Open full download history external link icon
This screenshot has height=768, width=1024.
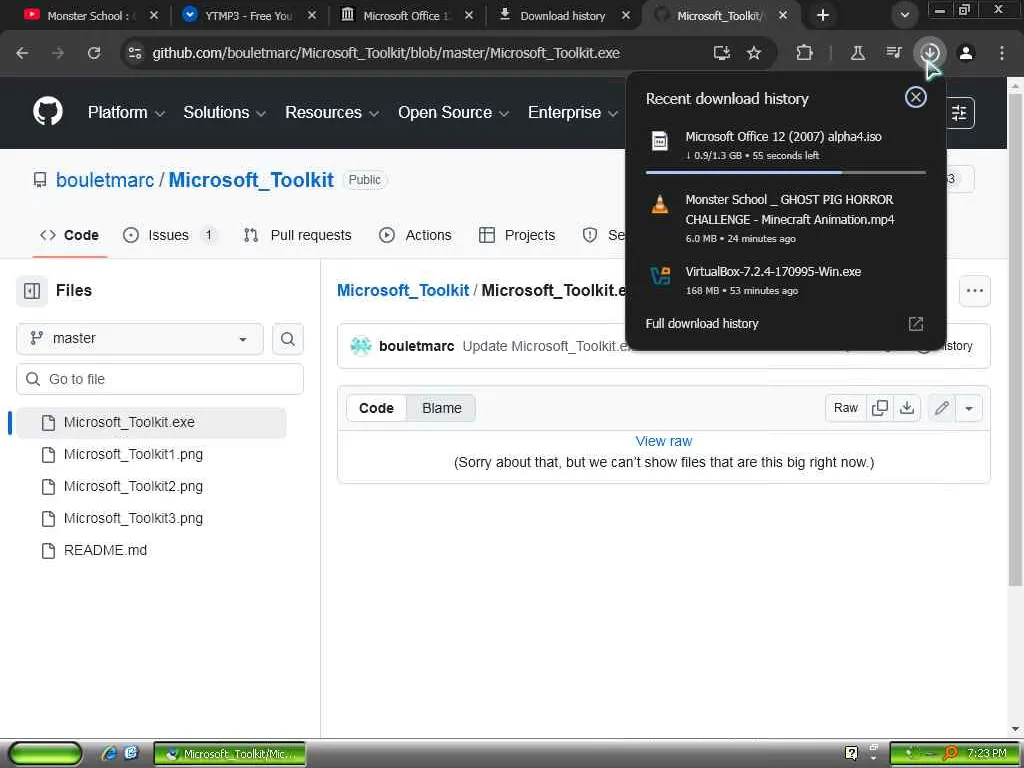click(x=916, y=324)
